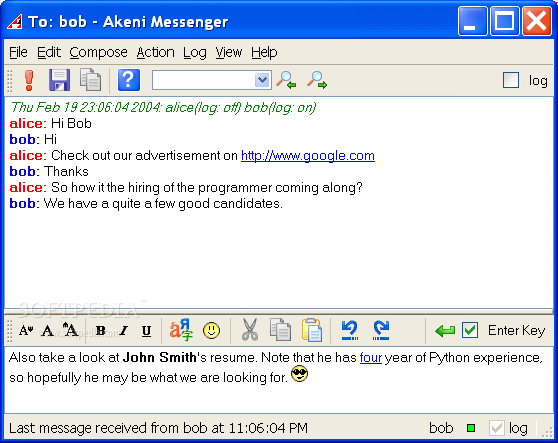The image size is (558, 443).
Task: Click the find next magnifier icon
Action: [x=317, y=80]
